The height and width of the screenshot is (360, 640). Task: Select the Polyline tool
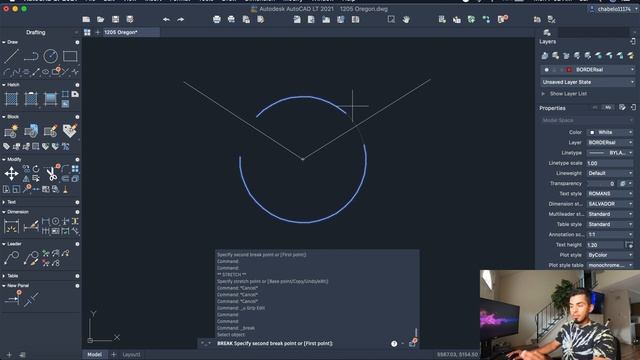click(31, 56)
